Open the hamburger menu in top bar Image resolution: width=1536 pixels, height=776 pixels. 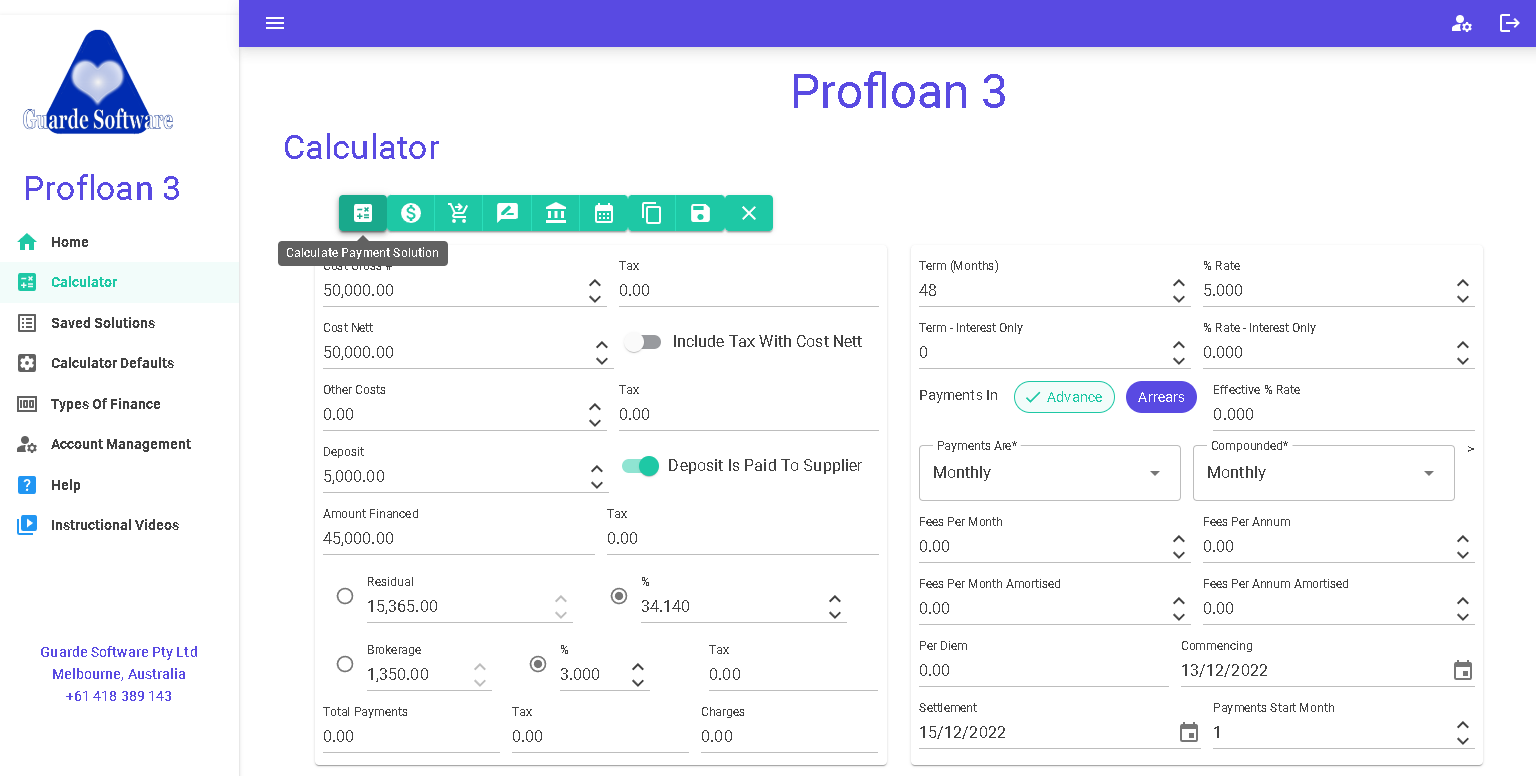(275, 23)
